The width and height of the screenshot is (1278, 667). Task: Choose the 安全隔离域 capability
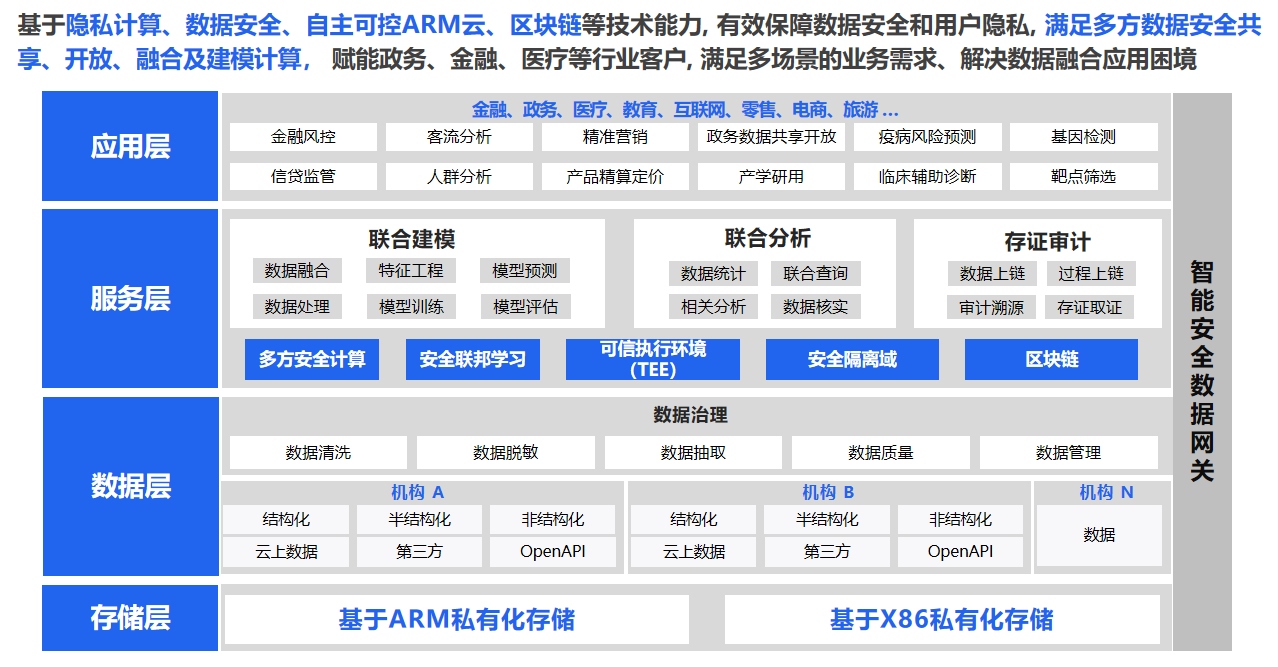[x=852, y=359]
